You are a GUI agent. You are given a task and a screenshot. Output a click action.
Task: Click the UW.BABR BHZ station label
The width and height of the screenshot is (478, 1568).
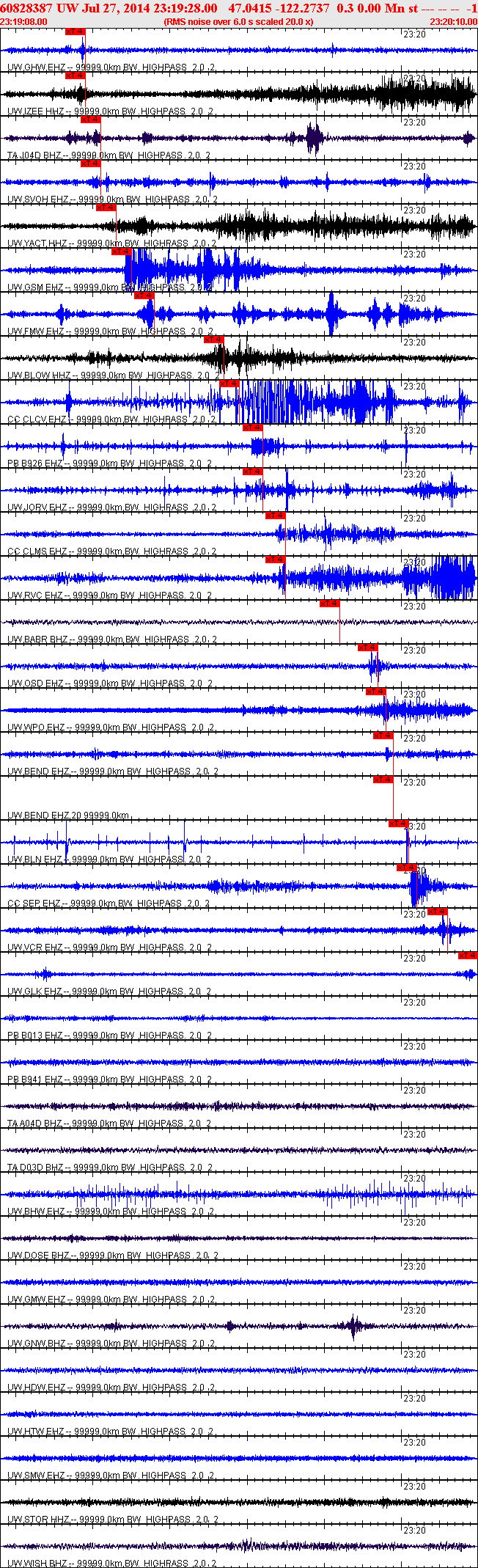(112, 640)
